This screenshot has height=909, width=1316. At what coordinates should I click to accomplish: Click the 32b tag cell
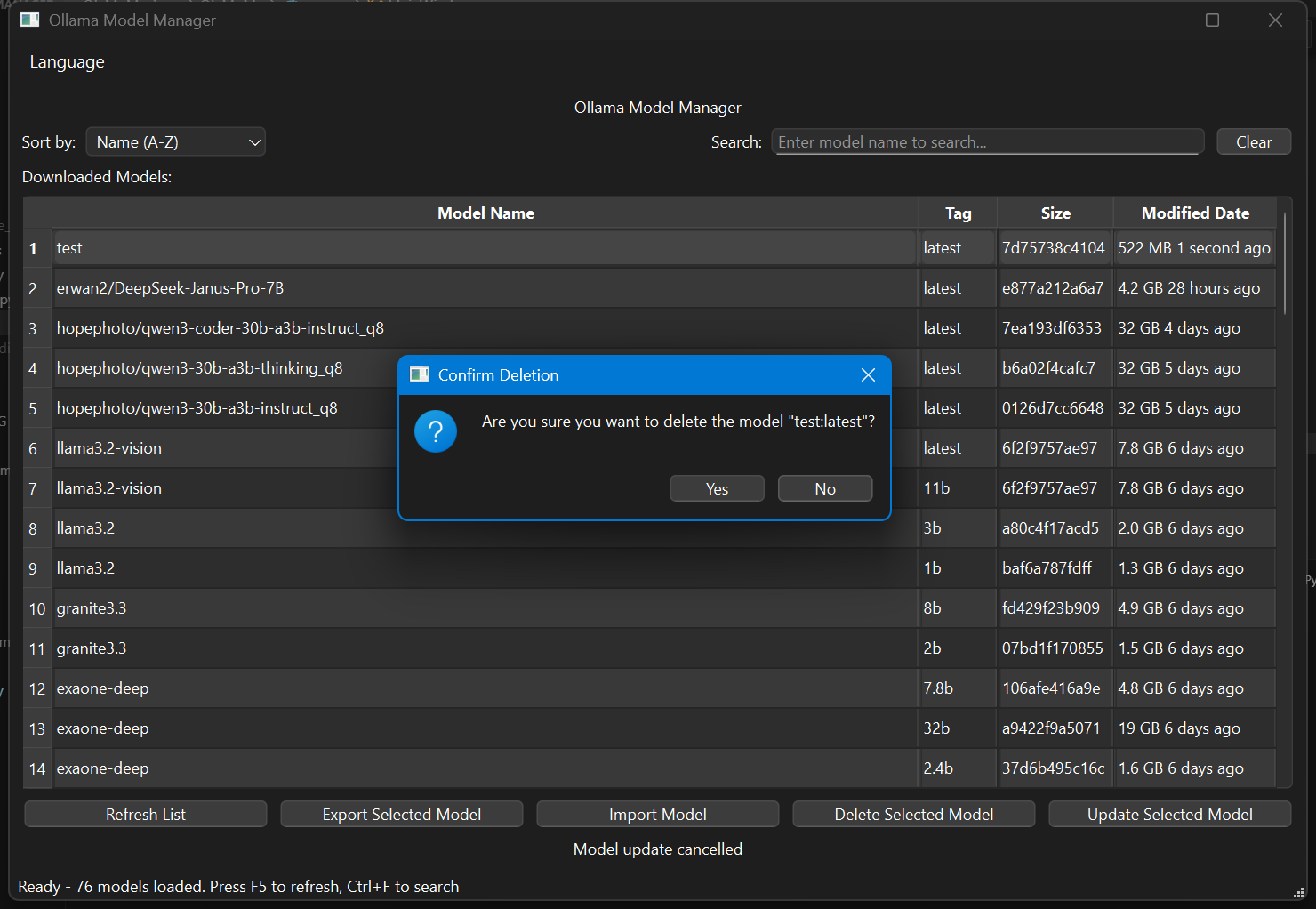coord(958,728)
